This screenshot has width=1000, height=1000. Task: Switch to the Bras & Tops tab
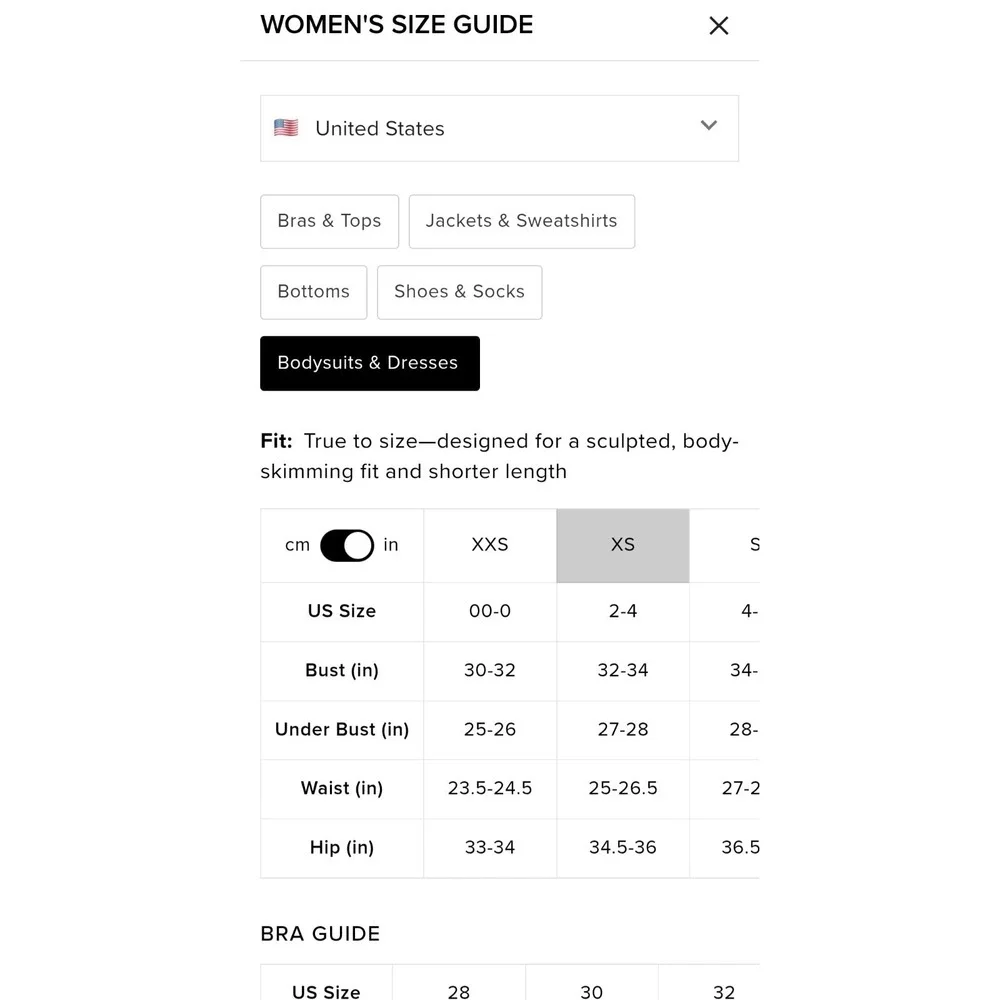(329, 221)
